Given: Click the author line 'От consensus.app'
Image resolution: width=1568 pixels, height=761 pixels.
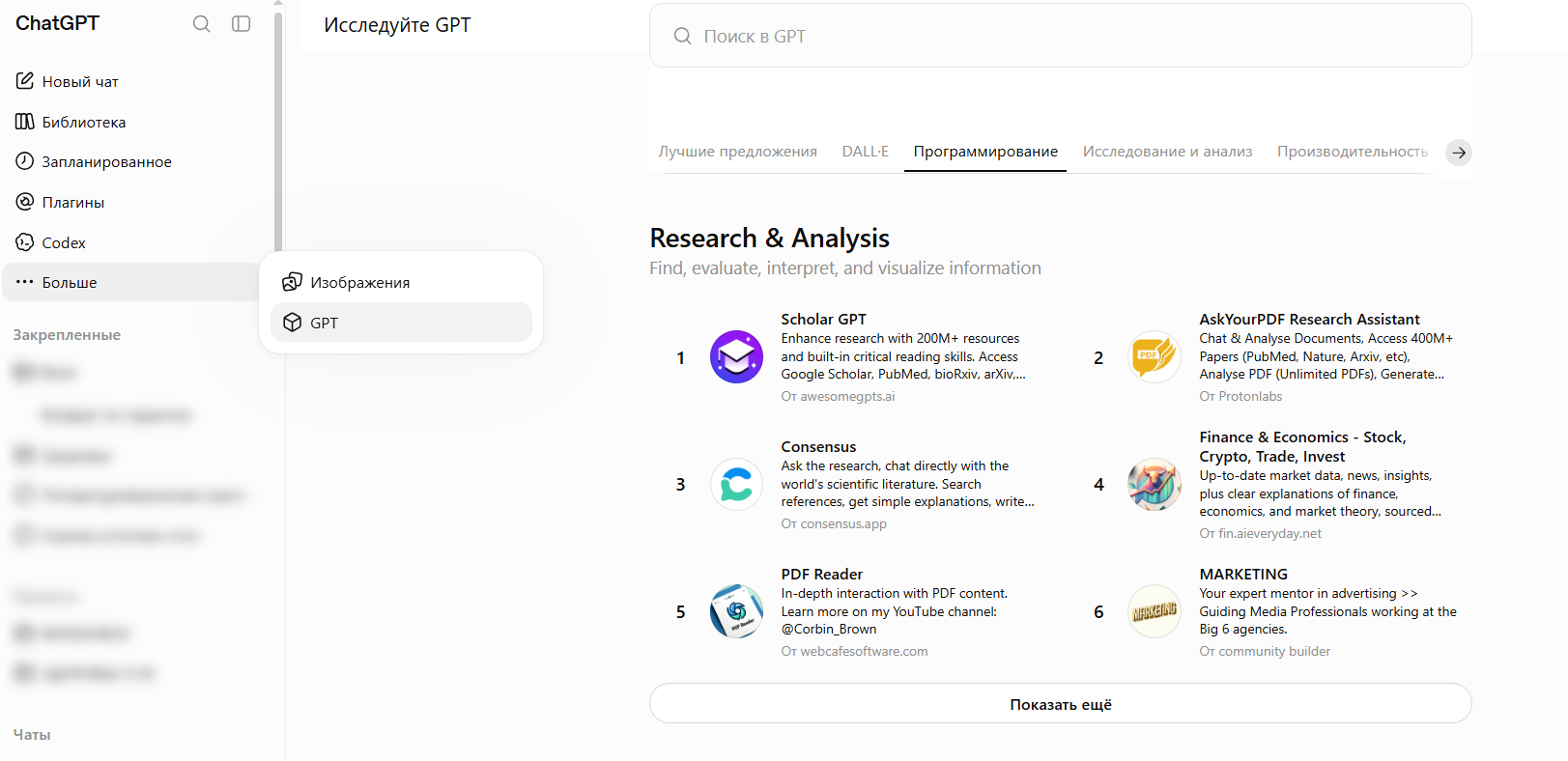Looking at the screenshot, I should [x=834, y=524].
